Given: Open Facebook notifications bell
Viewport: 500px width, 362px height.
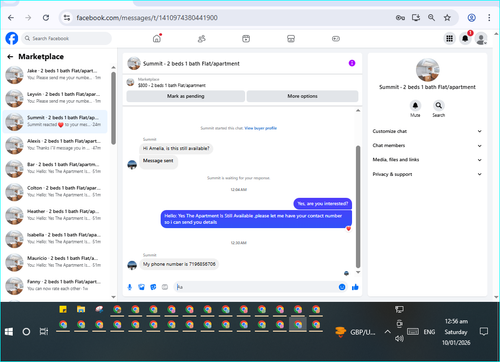Looking at the screenshot, I should (465, 39).
